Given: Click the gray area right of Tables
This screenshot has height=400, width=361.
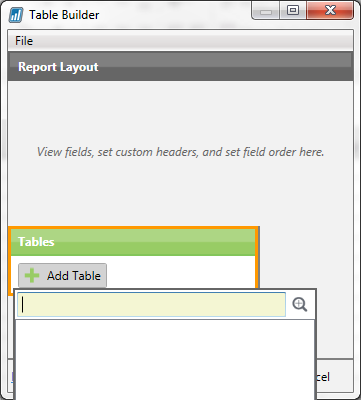Looking at the screenshot, I should click(x=306, y=257).
